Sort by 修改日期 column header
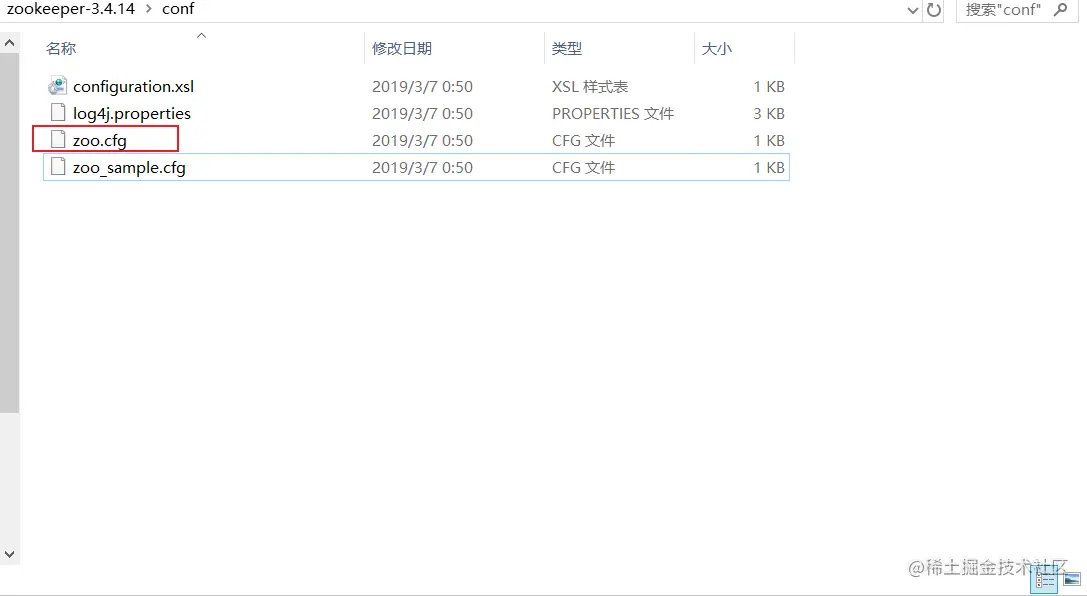This screenshot has height=596, width=1087. (x=402, y=49)
